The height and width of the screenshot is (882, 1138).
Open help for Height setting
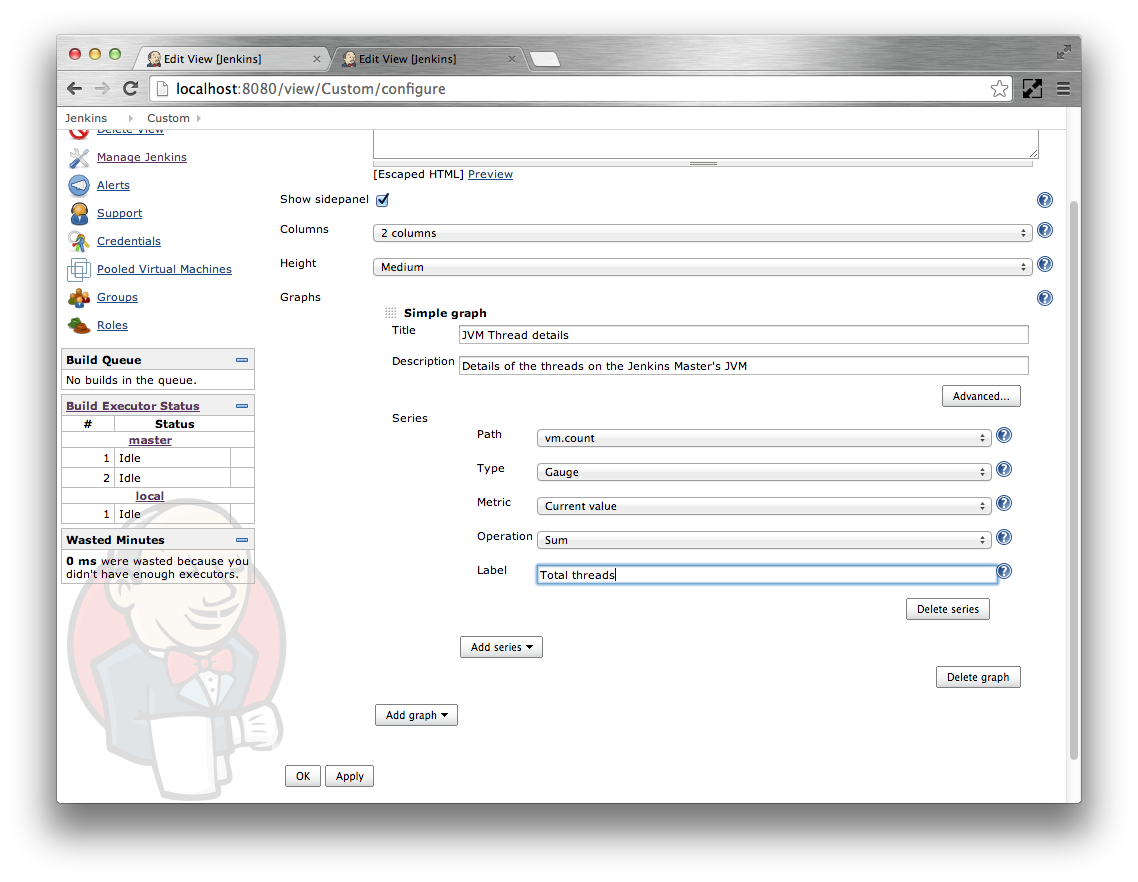pos(1044,264)
